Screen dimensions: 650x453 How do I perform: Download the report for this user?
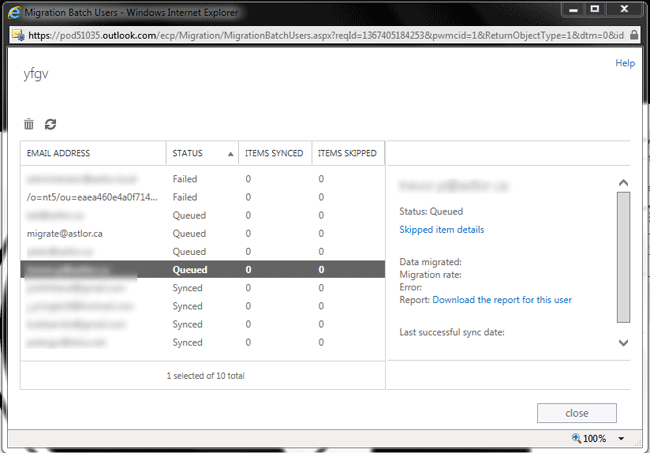click(x=502, y=300)
